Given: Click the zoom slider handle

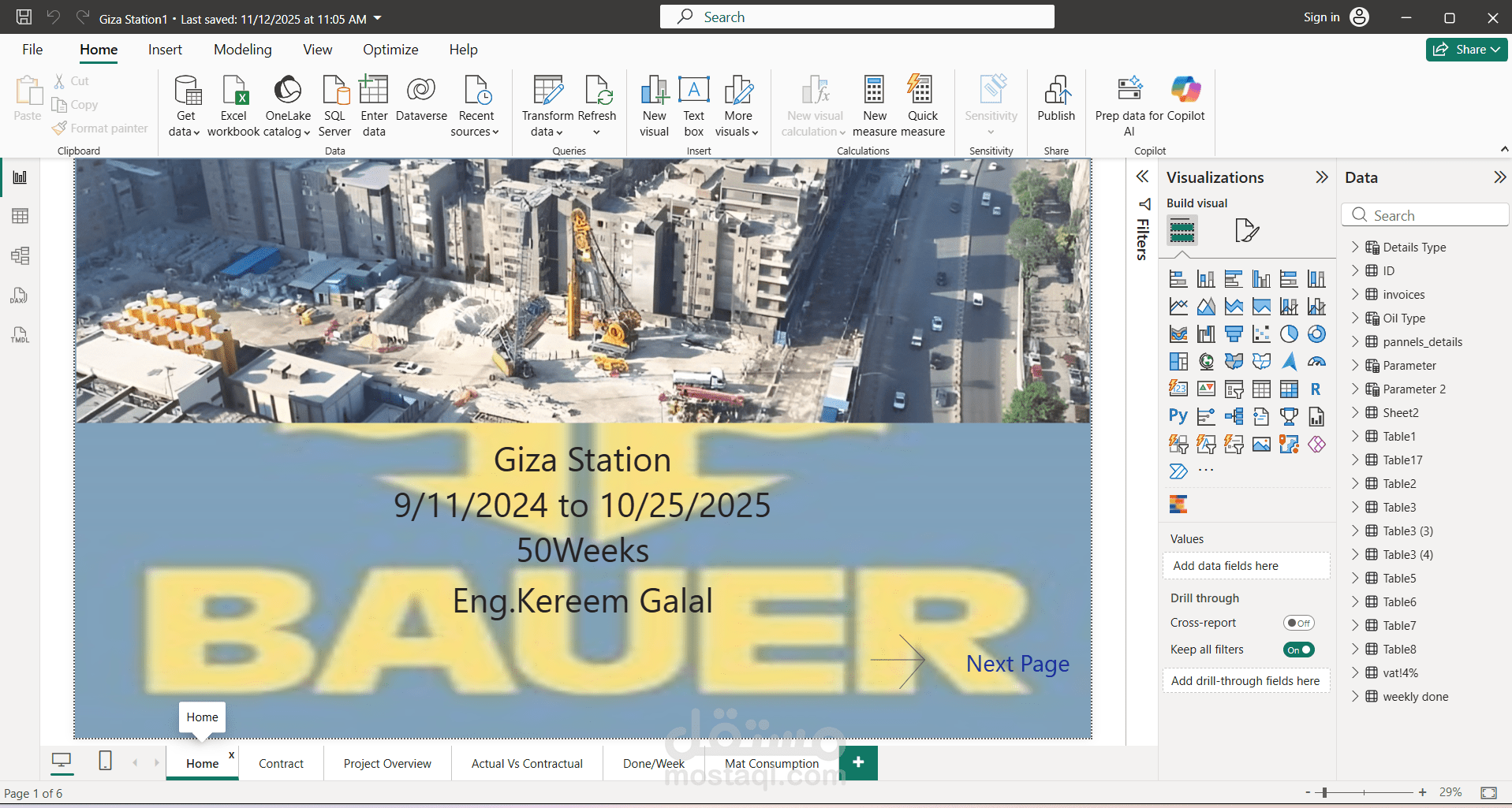Looking at the screenshot, I should pyautogui.click(x=1325, y=792).
